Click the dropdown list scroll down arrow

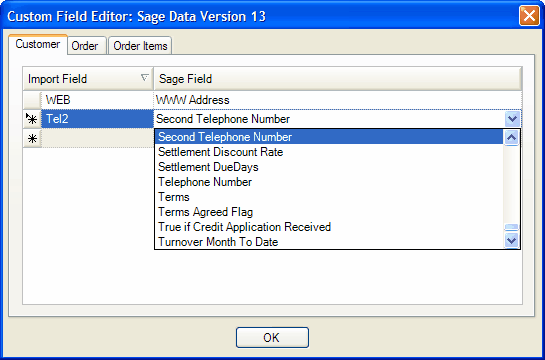click(512, 240)
